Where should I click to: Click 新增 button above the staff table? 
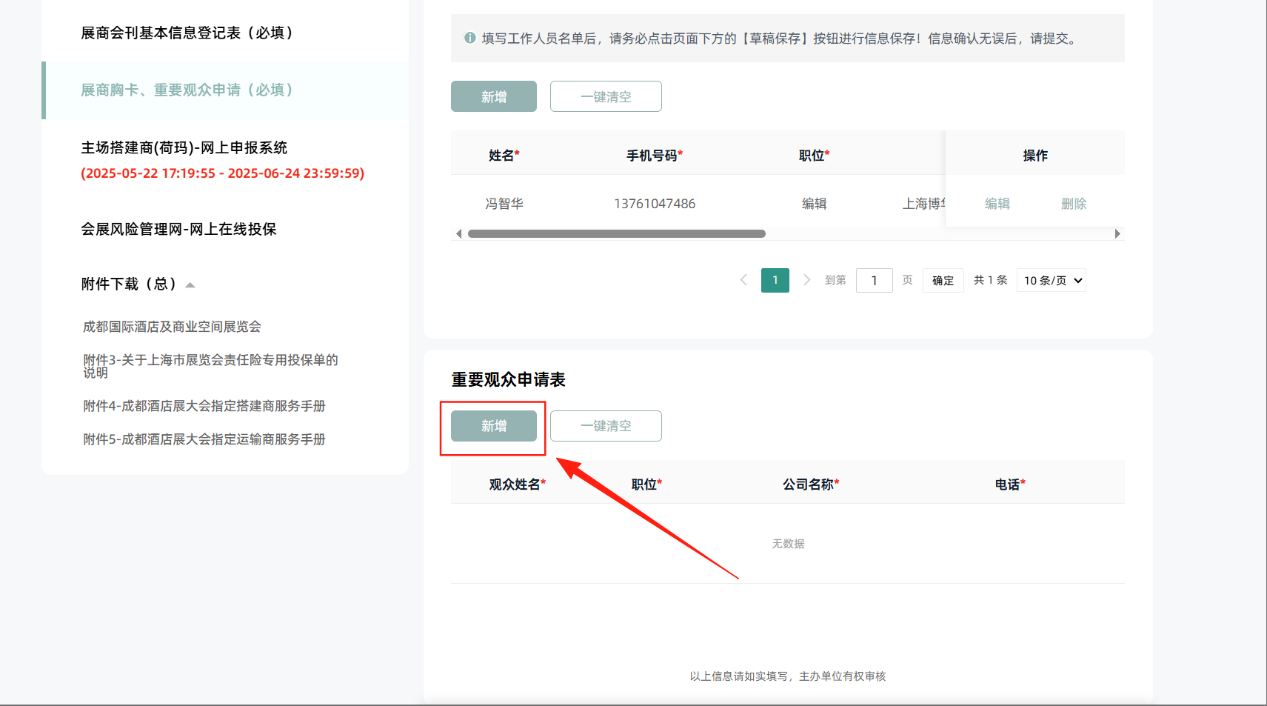tap(494, 97)
